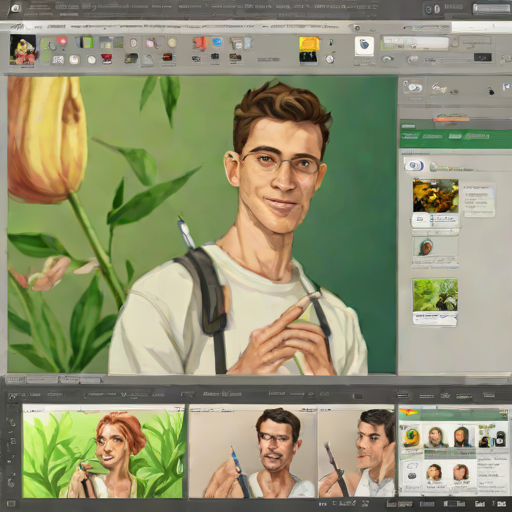Click the slider in the top-right toolbar
The width and height of the screenshot is (512, 512).
click(x=455, y=60)
